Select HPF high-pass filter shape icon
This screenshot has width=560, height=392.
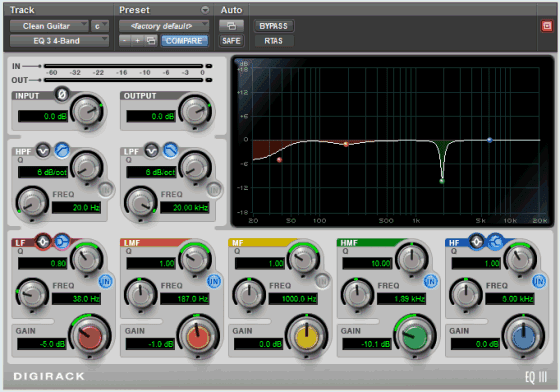[62, 150]
